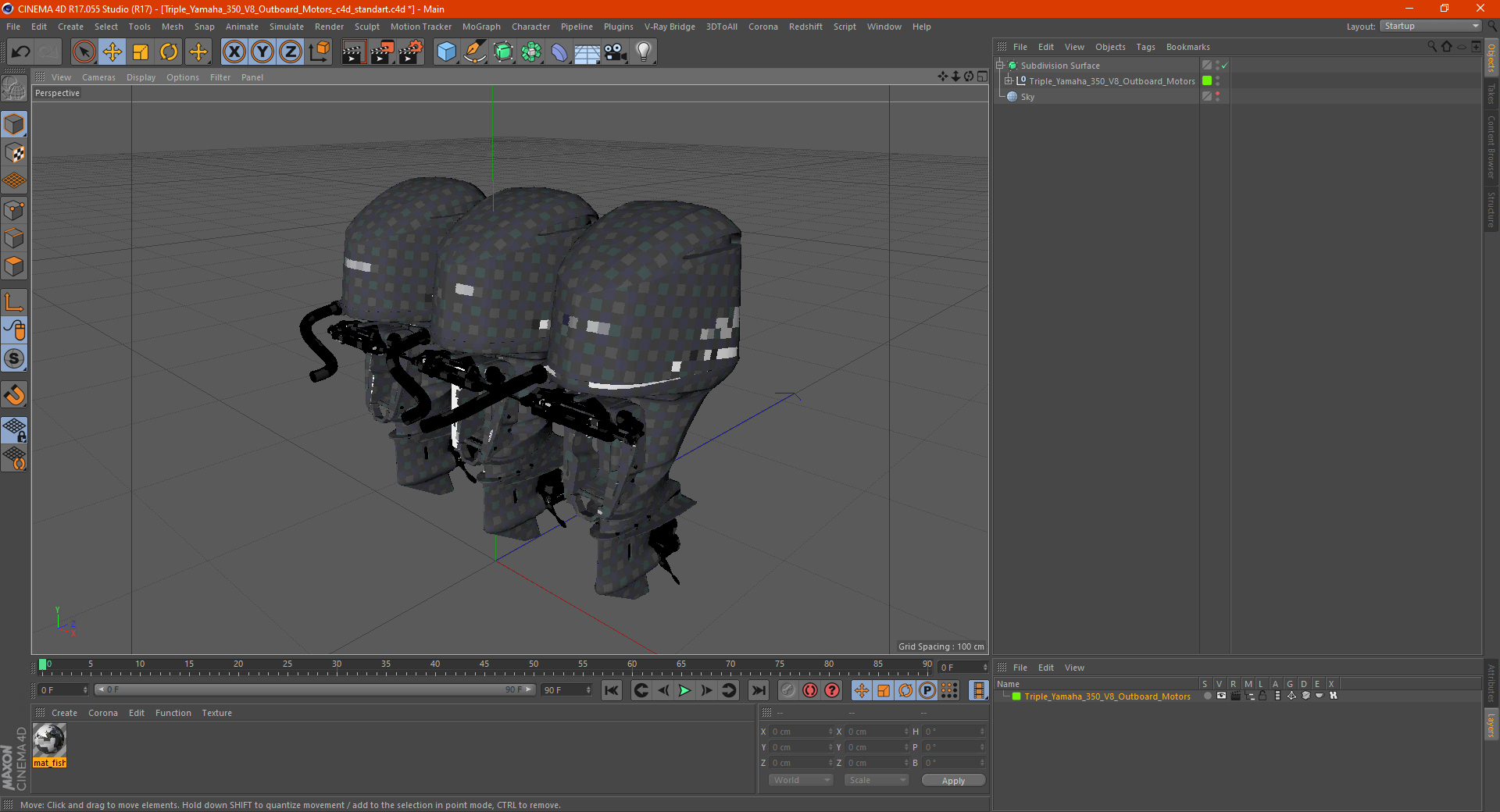Switch coordinate system icon

(319, 52)
